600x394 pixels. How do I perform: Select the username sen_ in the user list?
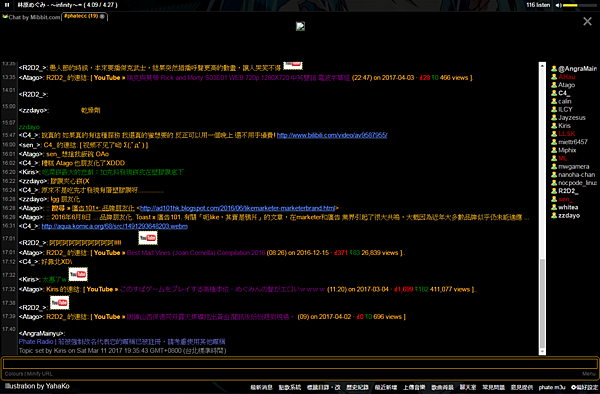[565, 199]
